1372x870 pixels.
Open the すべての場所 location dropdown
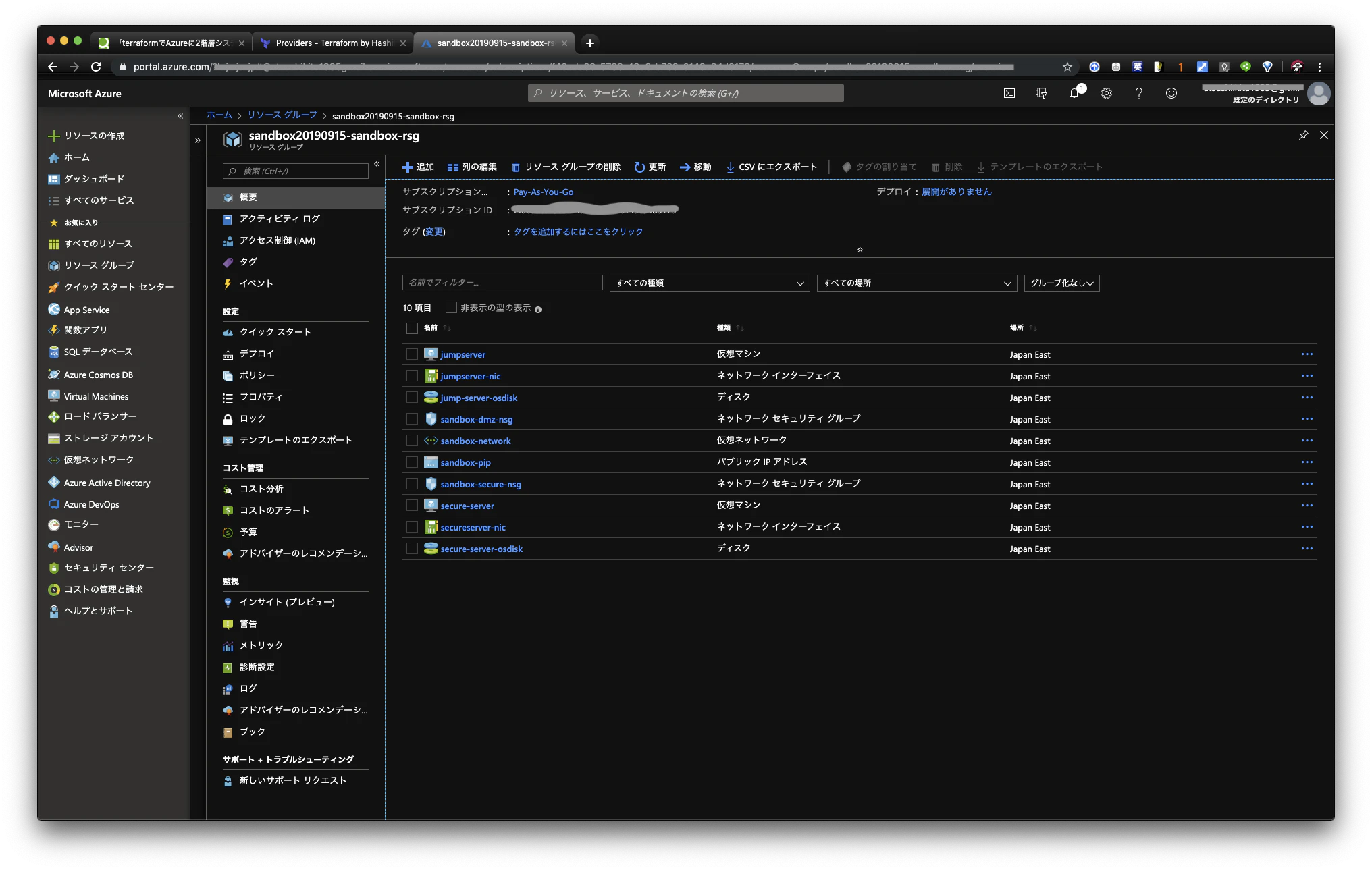[x=916, y=283]
